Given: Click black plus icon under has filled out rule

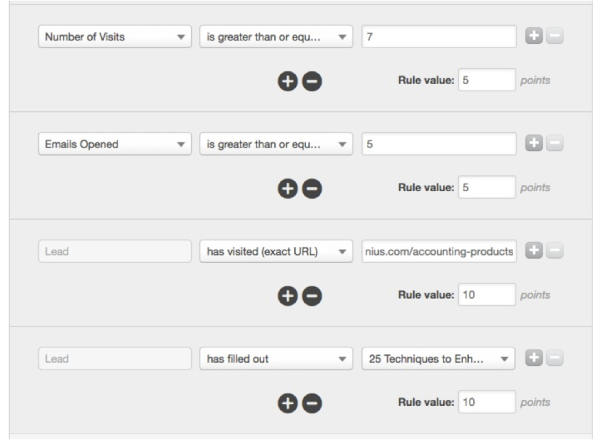Looking at the screenshot, I should (288, 403).
